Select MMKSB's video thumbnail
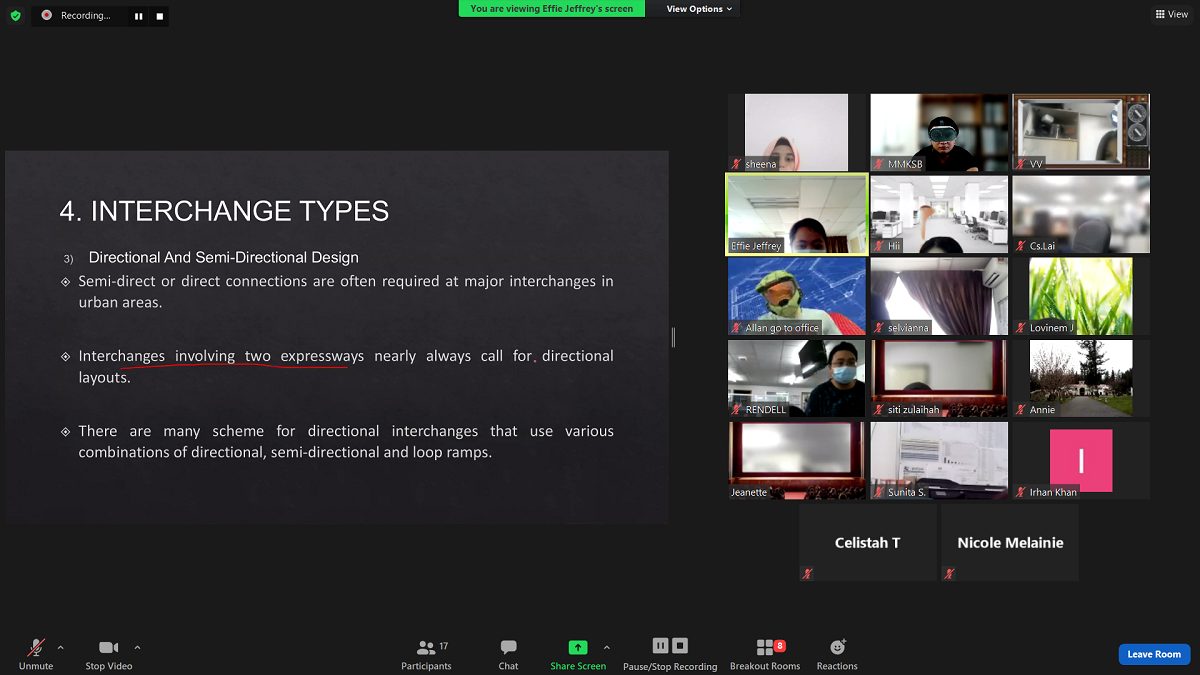1200x675 pixels. (x=939, y=132)
